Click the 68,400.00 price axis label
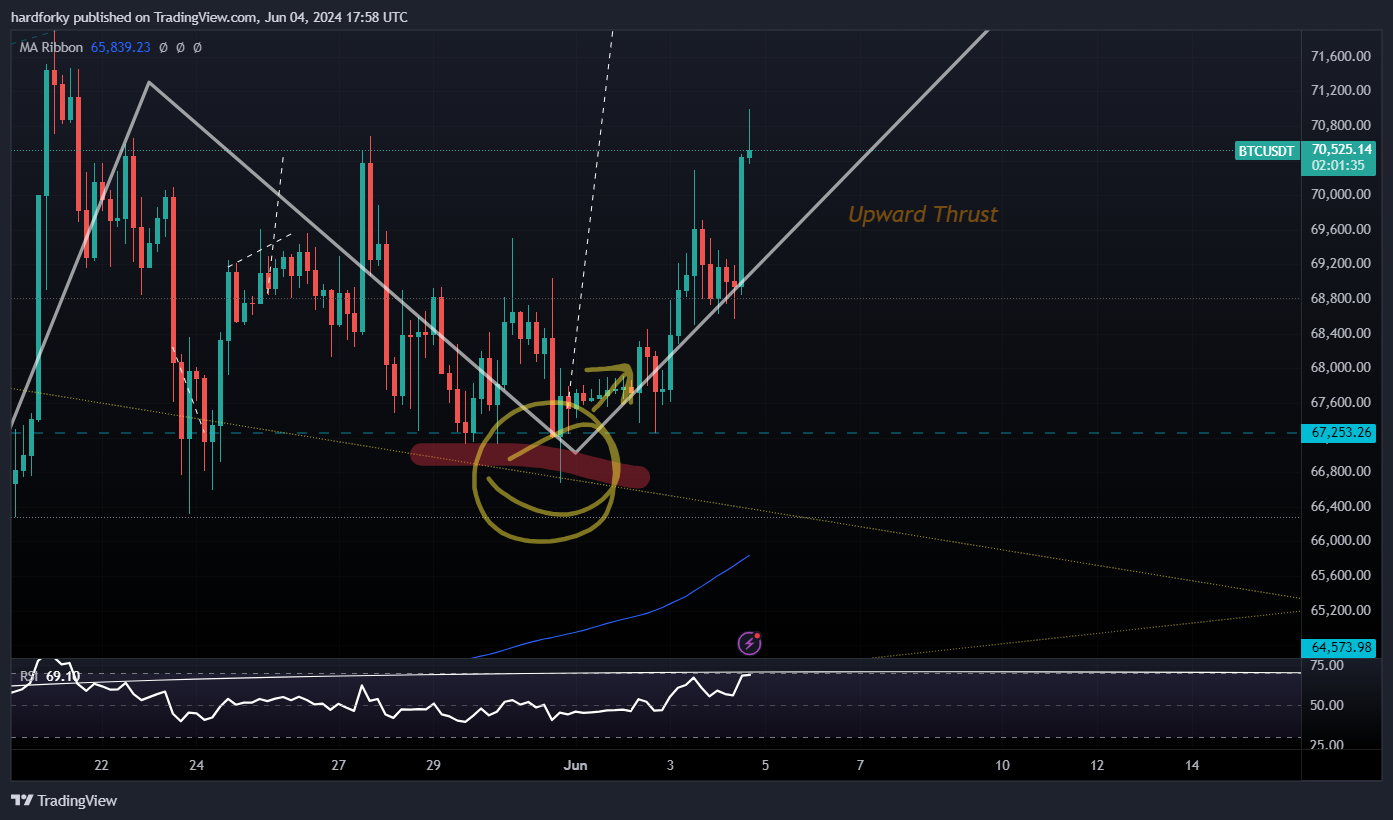Viewport: 1393px width, 820px height. (1340, 333)
